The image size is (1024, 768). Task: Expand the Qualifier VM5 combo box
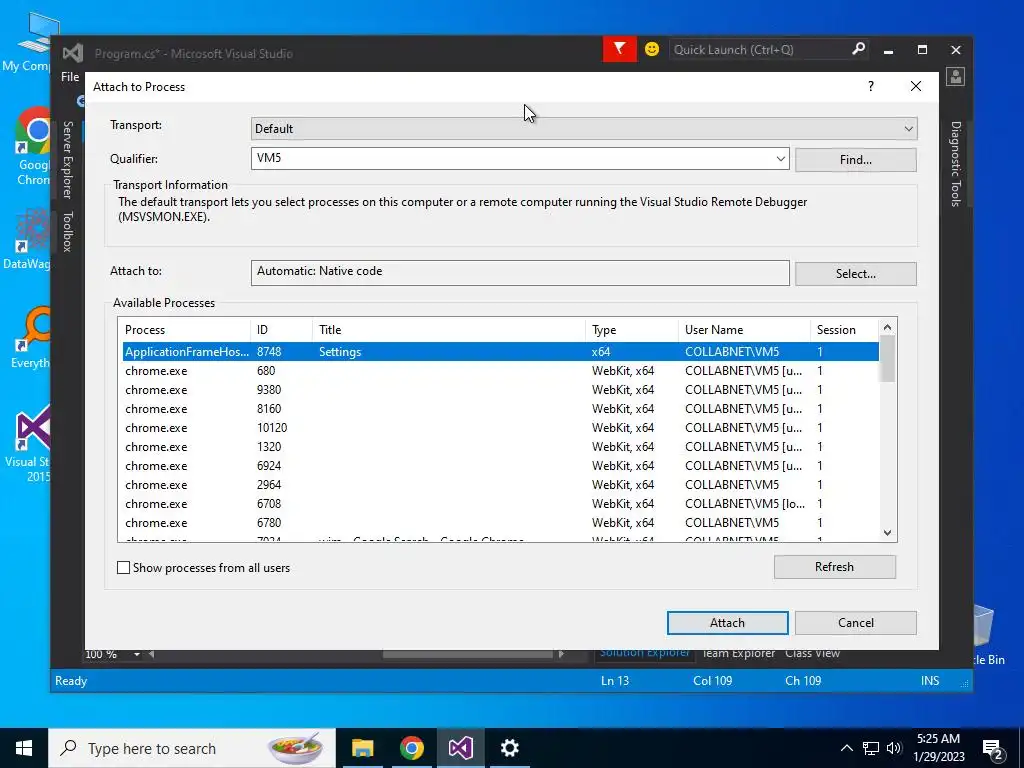coord(780,159)
